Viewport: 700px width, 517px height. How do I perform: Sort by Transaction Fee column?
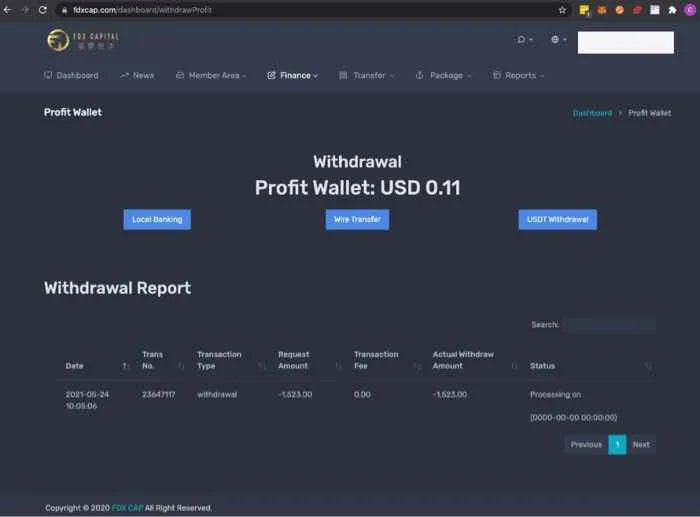(x=387, y=360)
